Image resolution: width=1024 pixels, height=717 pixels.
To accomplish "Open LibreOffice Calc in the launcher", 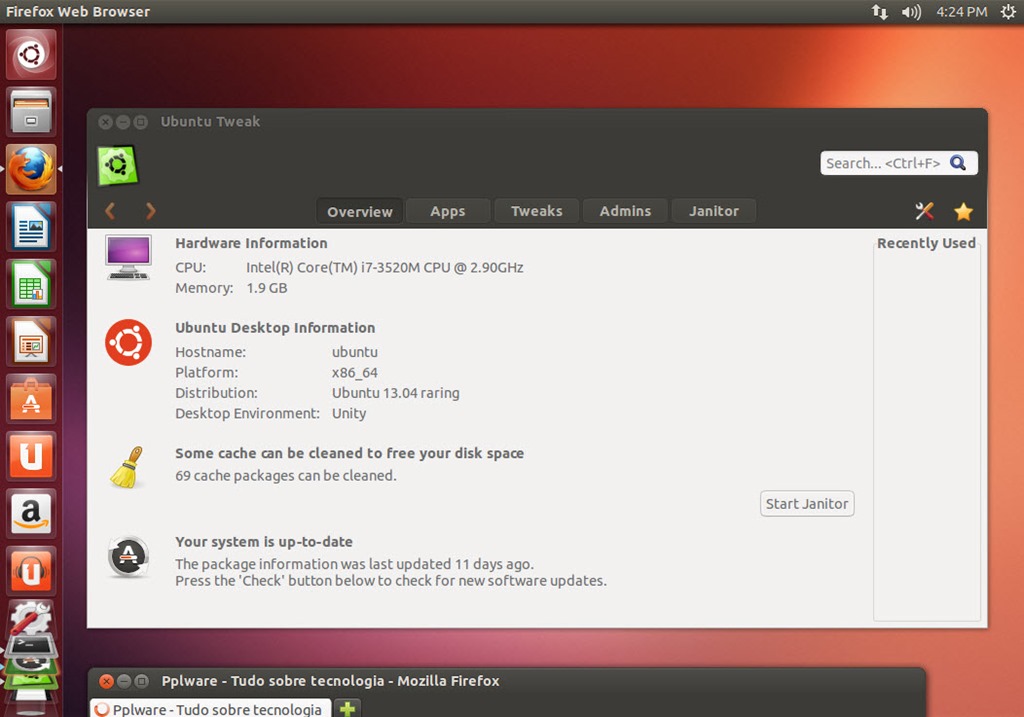I will click(31, 284).
